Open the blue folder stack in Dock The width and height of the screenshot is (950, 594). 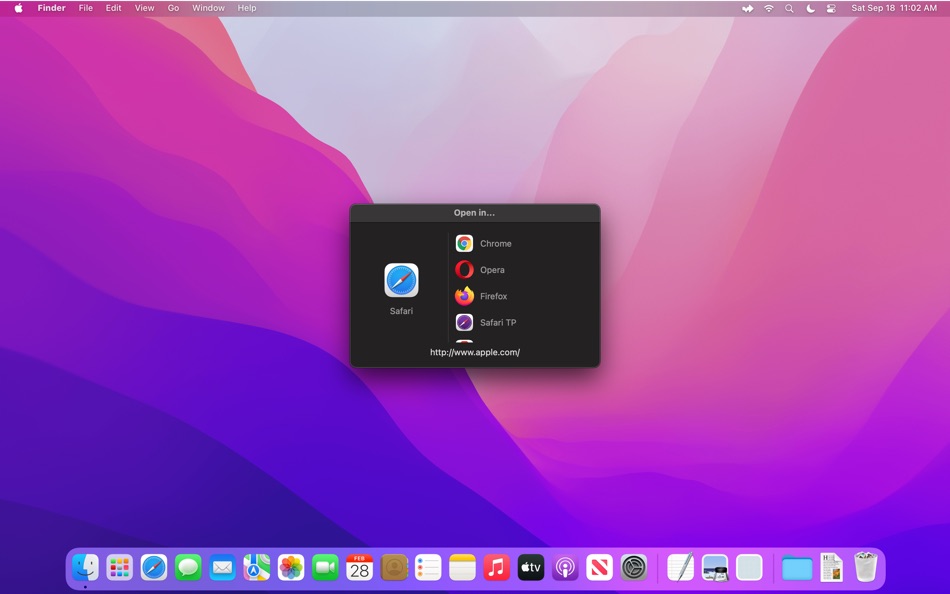(x=797, y=569)
